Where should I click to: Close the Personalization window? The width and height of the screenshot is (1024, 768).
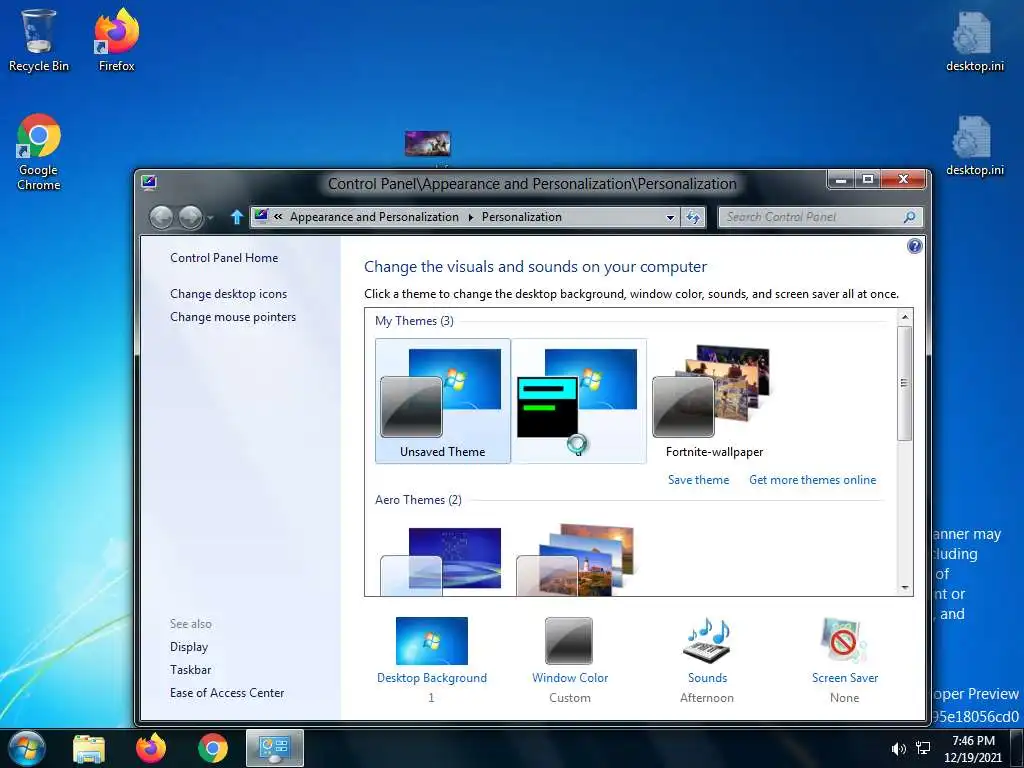click(x=903, y=180)
